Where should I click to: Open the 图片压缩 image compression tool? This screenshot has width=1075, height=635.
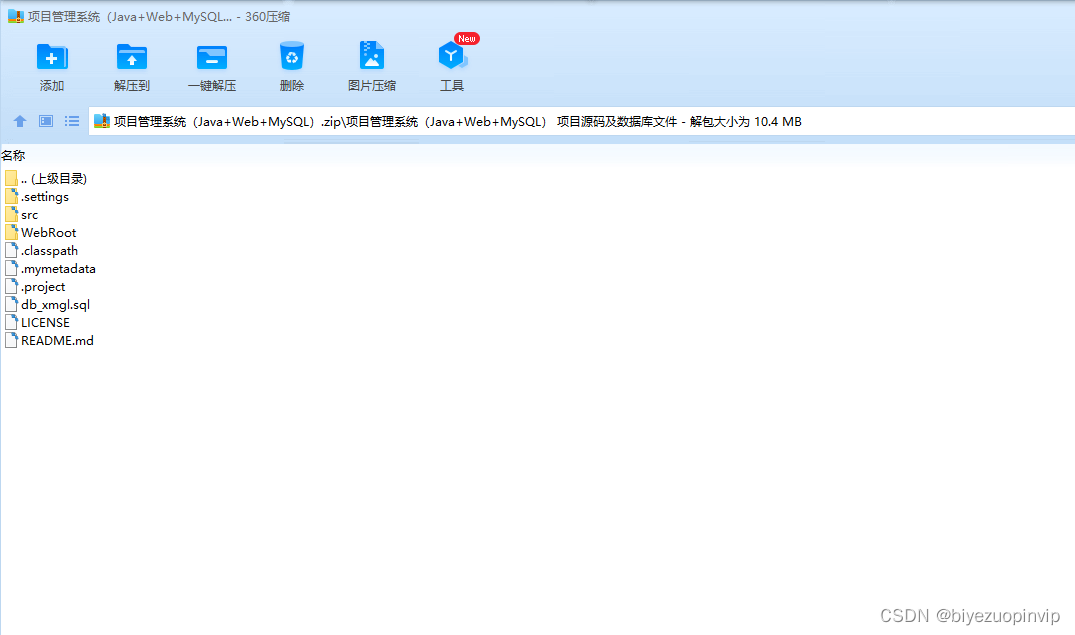click(371, 63)
